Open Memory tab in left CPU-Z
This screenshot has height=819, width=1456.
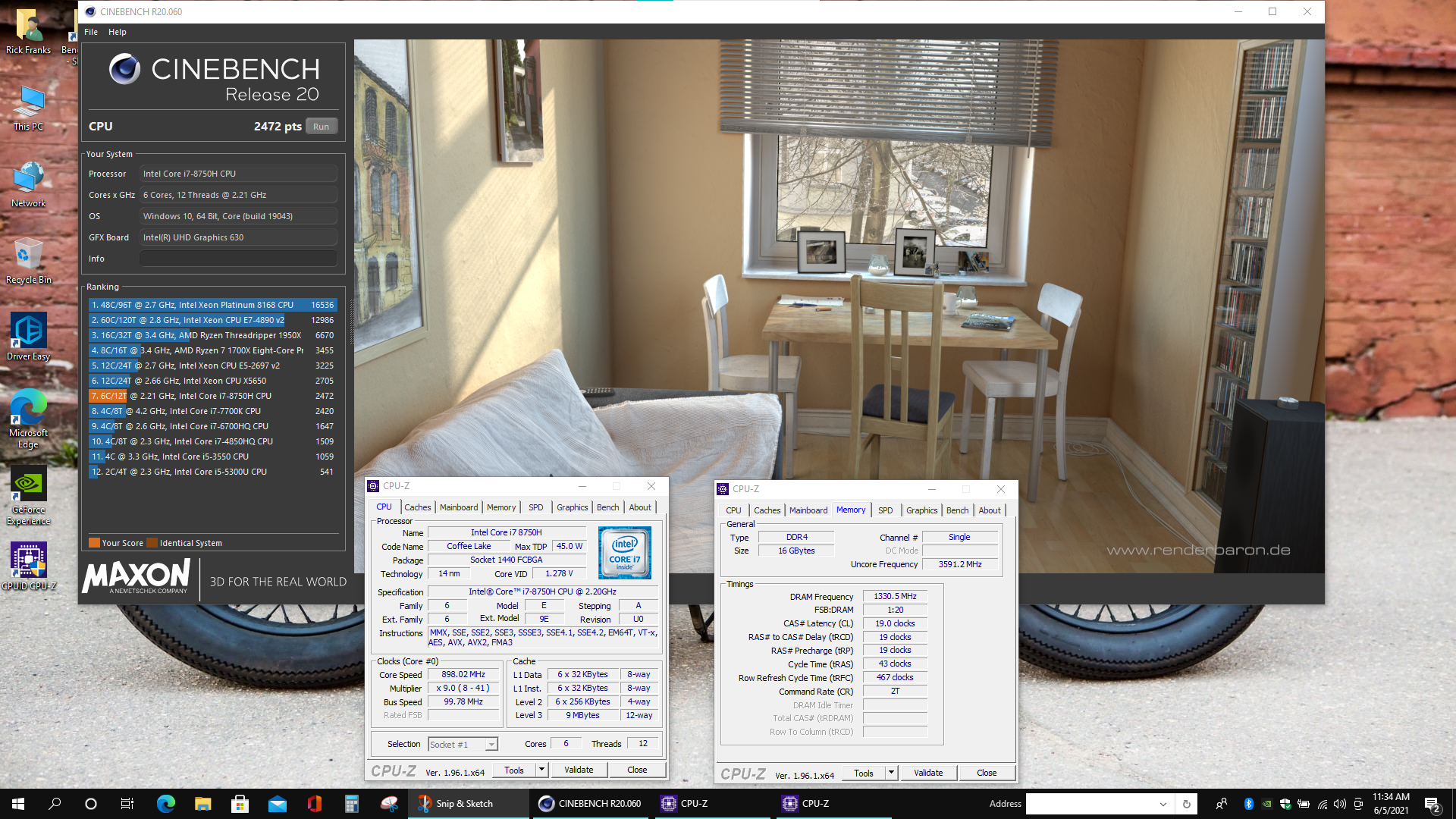click(501, 507)
